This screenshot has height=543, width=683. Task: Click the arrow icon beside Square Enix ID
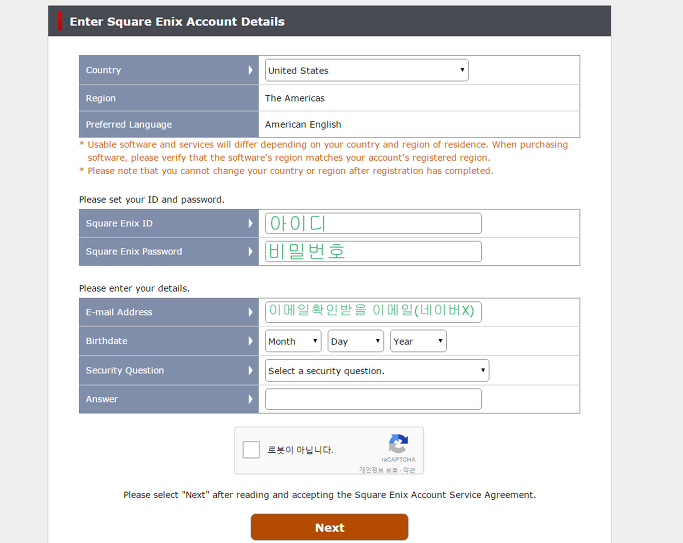click(x=250, y=223)
